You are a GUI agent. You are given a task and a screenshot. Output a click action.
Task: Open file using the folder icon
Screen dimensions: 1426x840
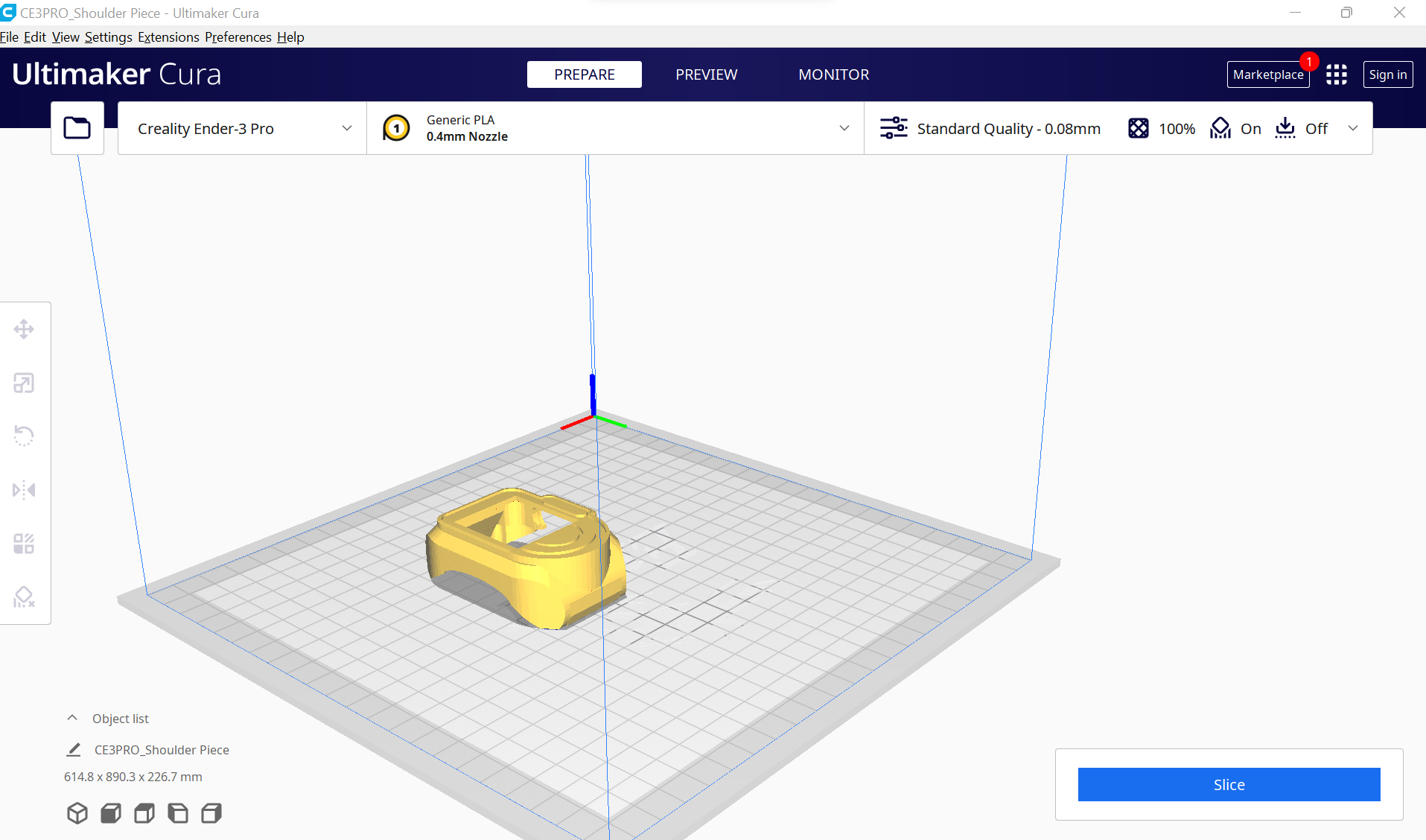pyautogui.click(x=77, y=128)
